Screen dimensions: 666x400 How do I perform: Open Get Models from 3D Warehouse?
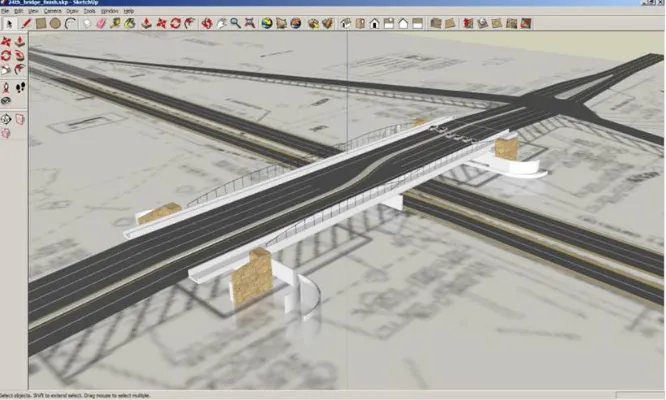click(313, 24)
